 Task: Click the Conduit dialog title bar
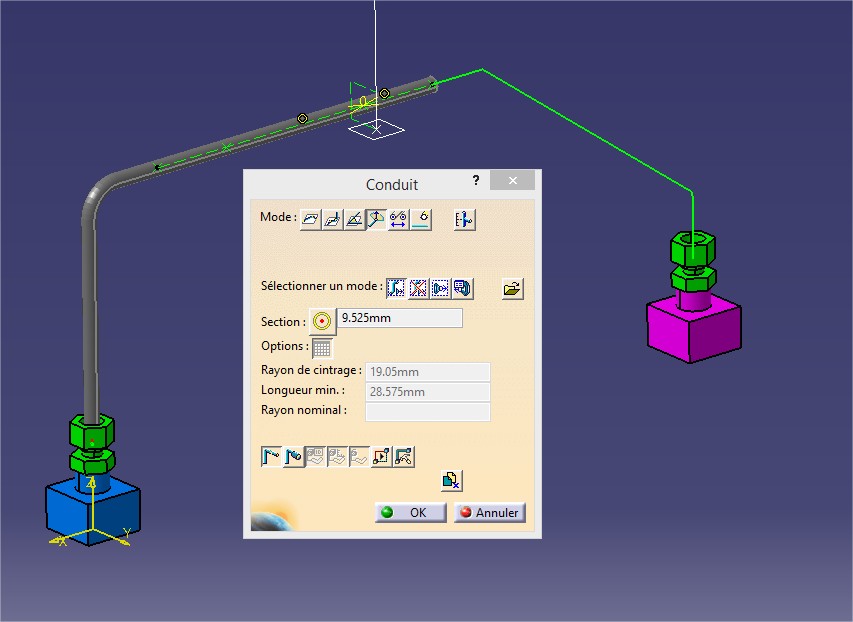pyautogui.click(x=392, y=184)
